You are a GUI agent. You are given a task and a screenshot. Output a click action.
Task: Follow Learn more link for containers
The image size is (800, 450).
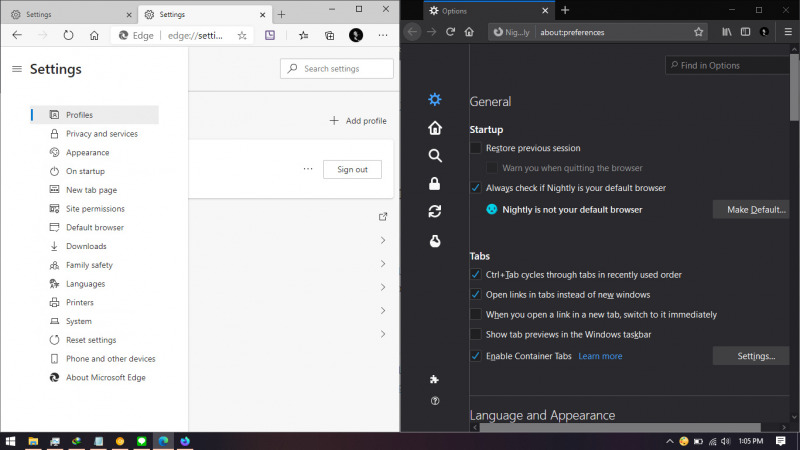tap(600, 356)
